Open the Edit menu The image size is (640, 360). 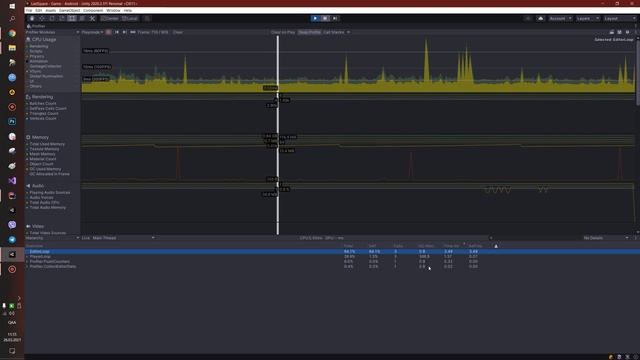pyautogui.click(x=38, y=10)
